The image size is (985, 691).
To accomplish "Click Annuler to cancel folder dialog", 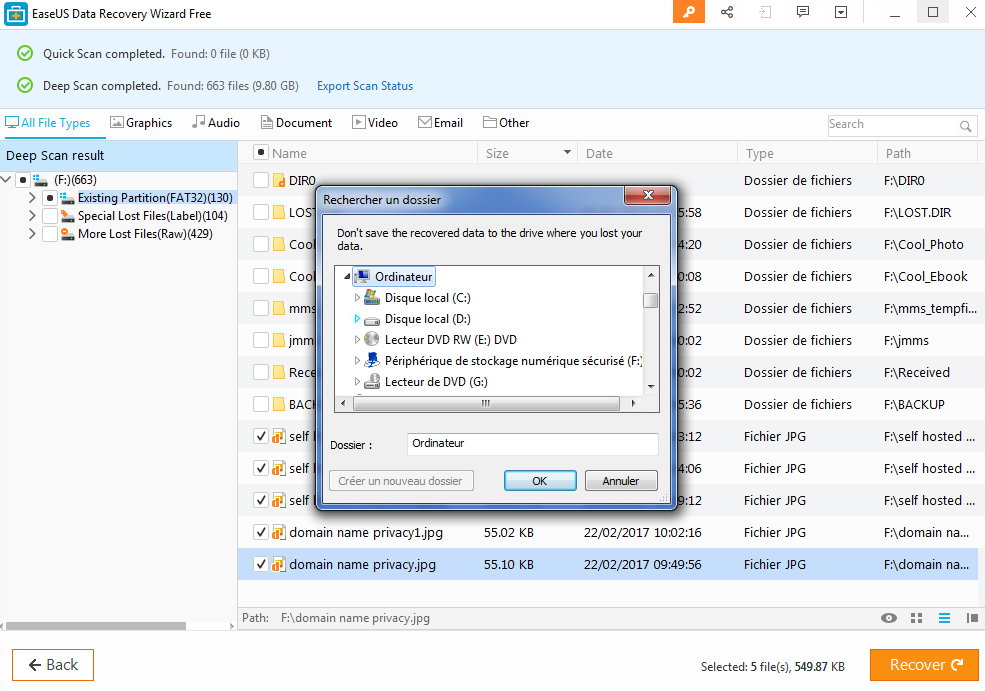I will 621,481.
